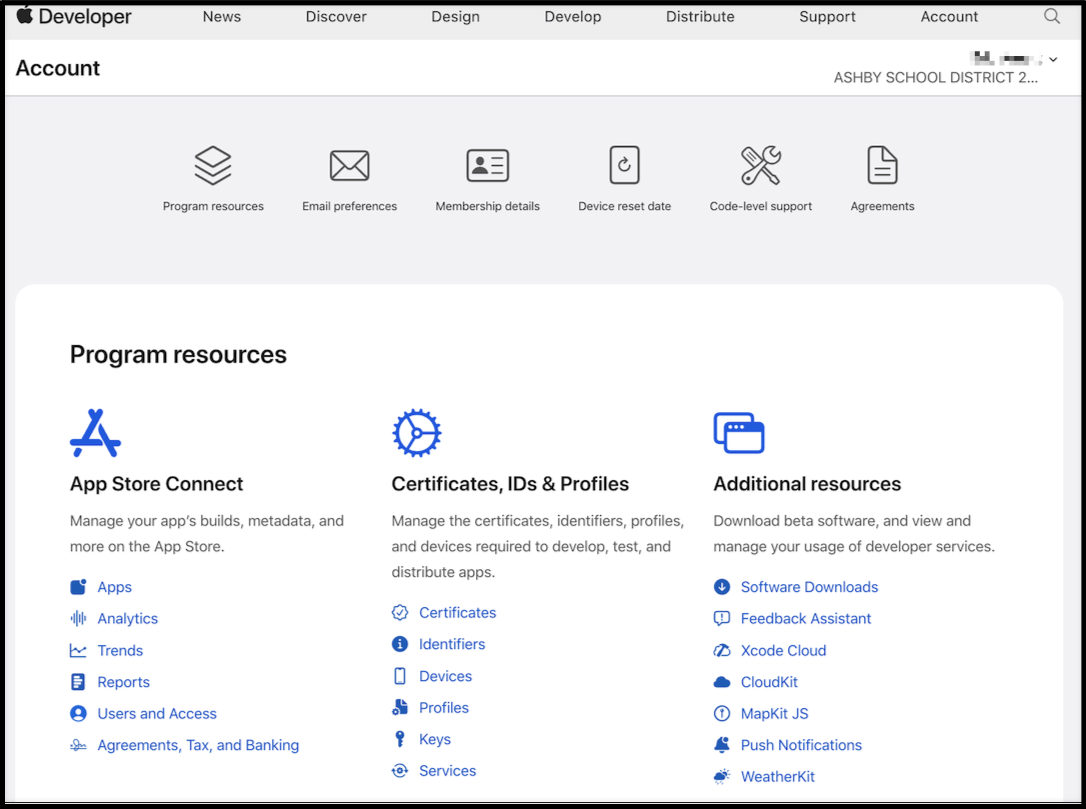Viewport: 1086px width, 809px height.
Task: Click the Certificates seal icon
Action: [400, 612]
